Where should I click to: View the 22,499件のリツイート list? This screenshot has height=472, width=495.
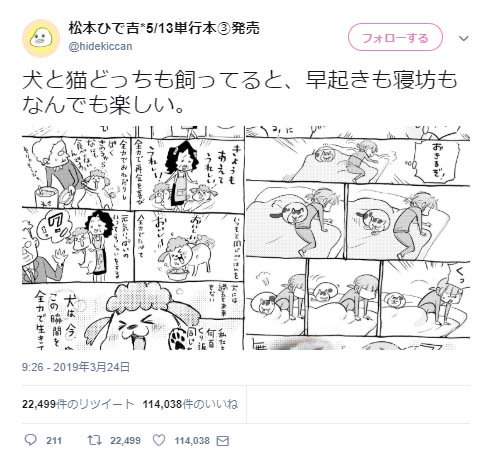(78, 404)
